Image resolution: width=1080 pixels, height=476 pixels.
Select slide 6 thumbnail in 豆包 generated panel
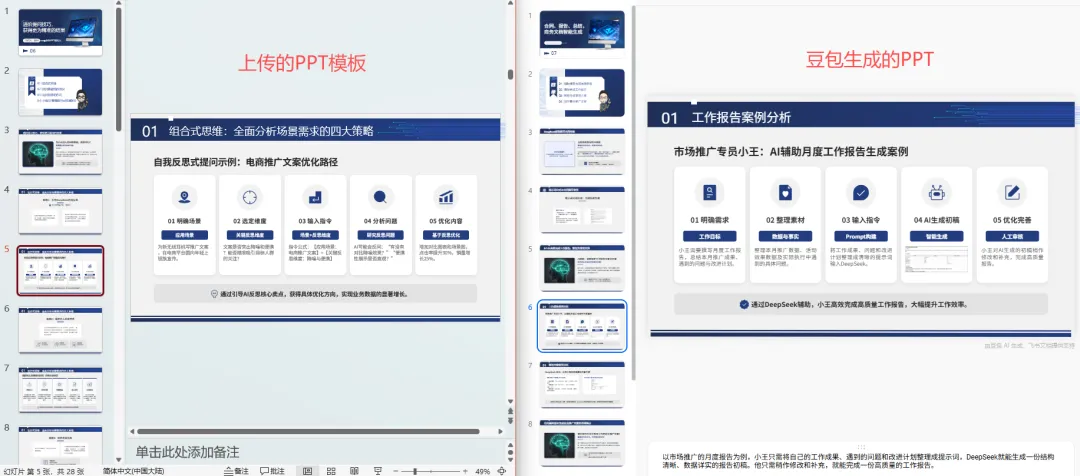point(582,327)
